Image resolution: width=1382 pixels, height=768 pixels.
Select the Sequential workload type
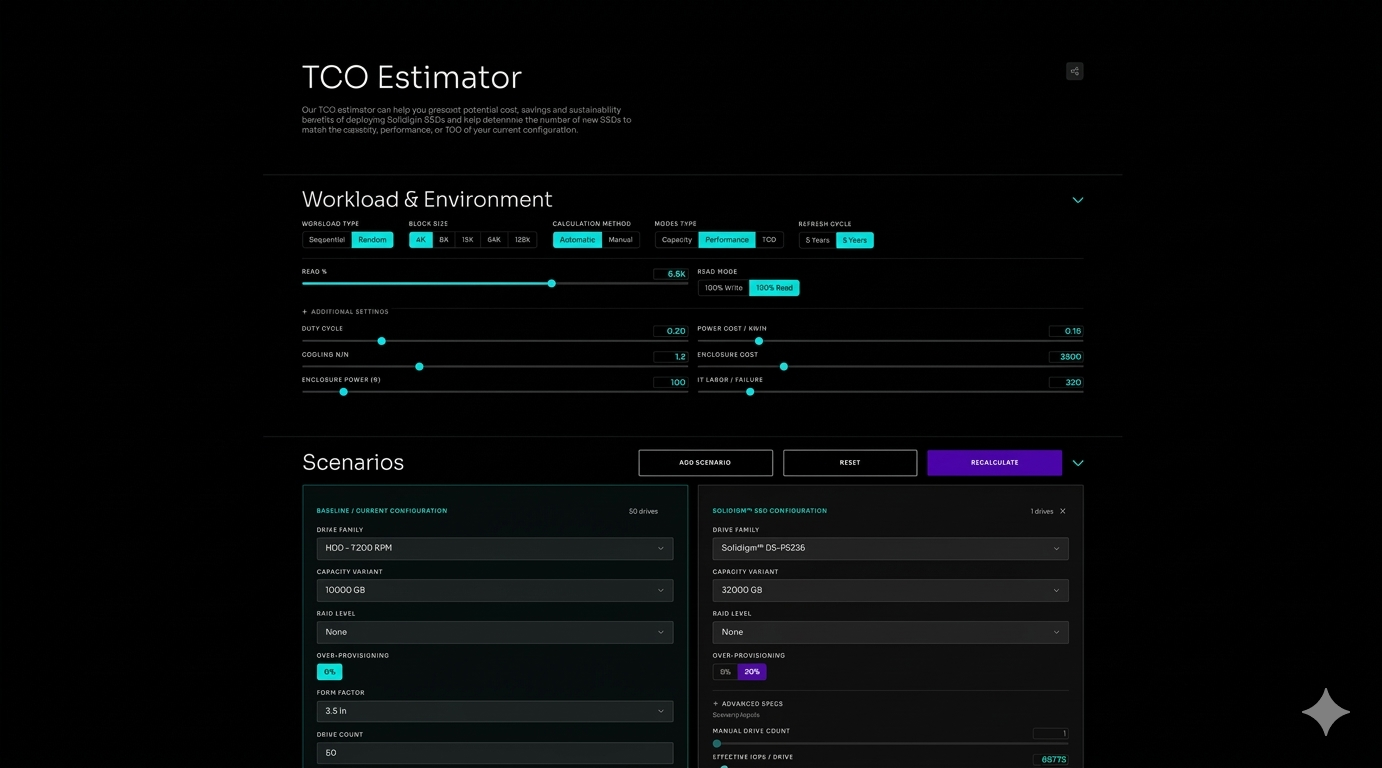(326, 239)
